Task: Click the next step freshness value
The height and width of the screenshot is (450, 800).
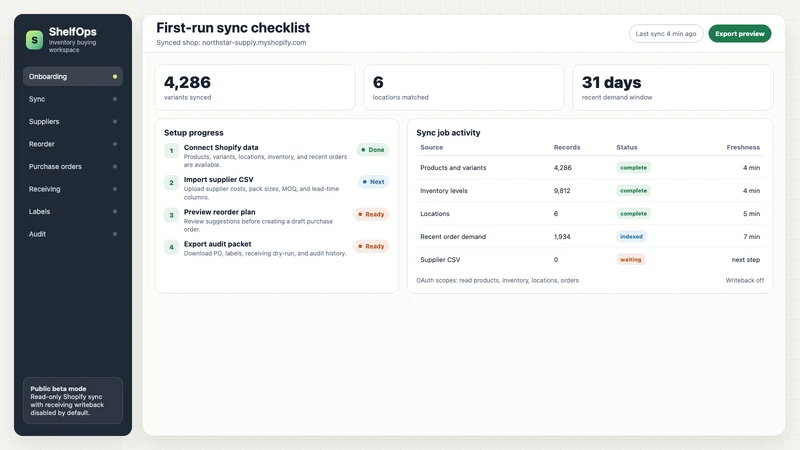Action: point(745,259)
